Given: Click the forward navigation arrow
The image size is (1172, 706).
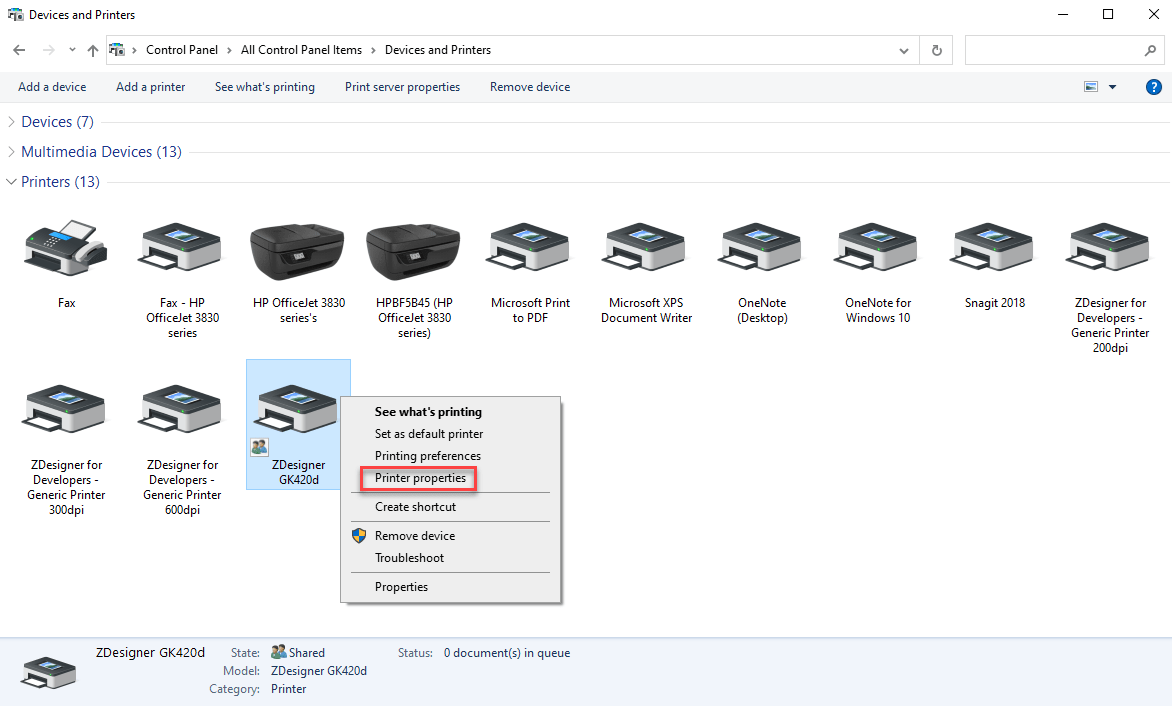Looking at the screenshot, I should (x=49, y=50).
